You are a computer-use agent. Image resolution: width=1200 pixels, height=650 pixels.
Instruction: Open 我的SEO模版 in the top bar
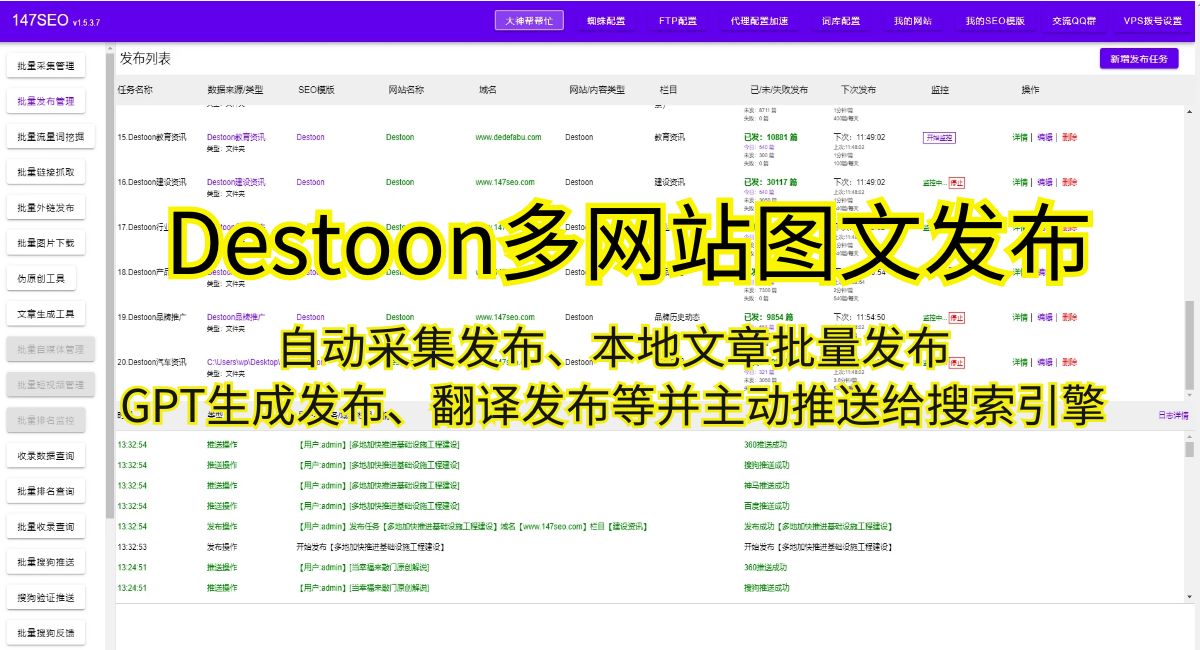pos(995,20)
